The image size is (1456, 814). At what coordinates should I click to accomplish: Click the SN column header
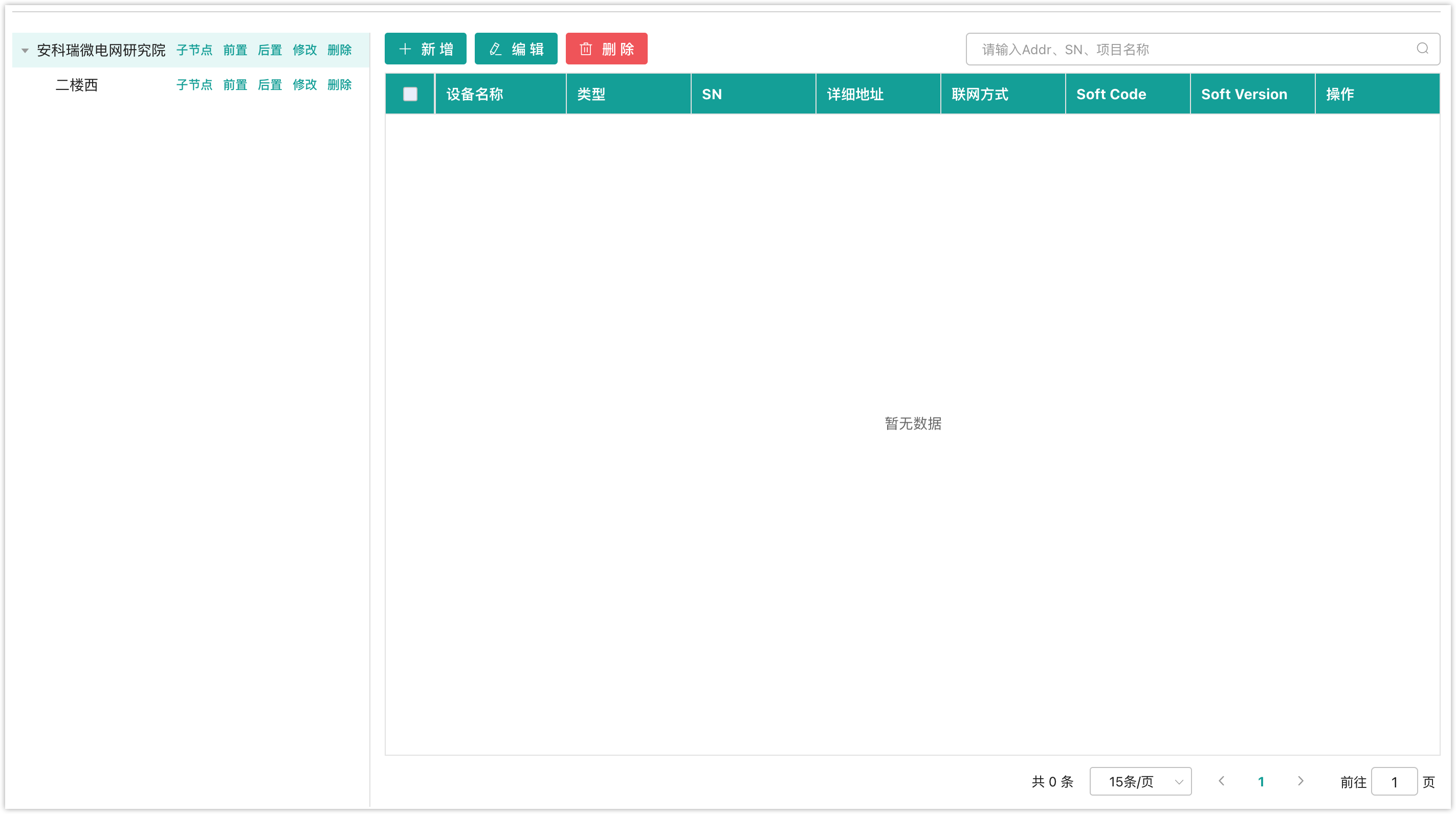(754, 94)
